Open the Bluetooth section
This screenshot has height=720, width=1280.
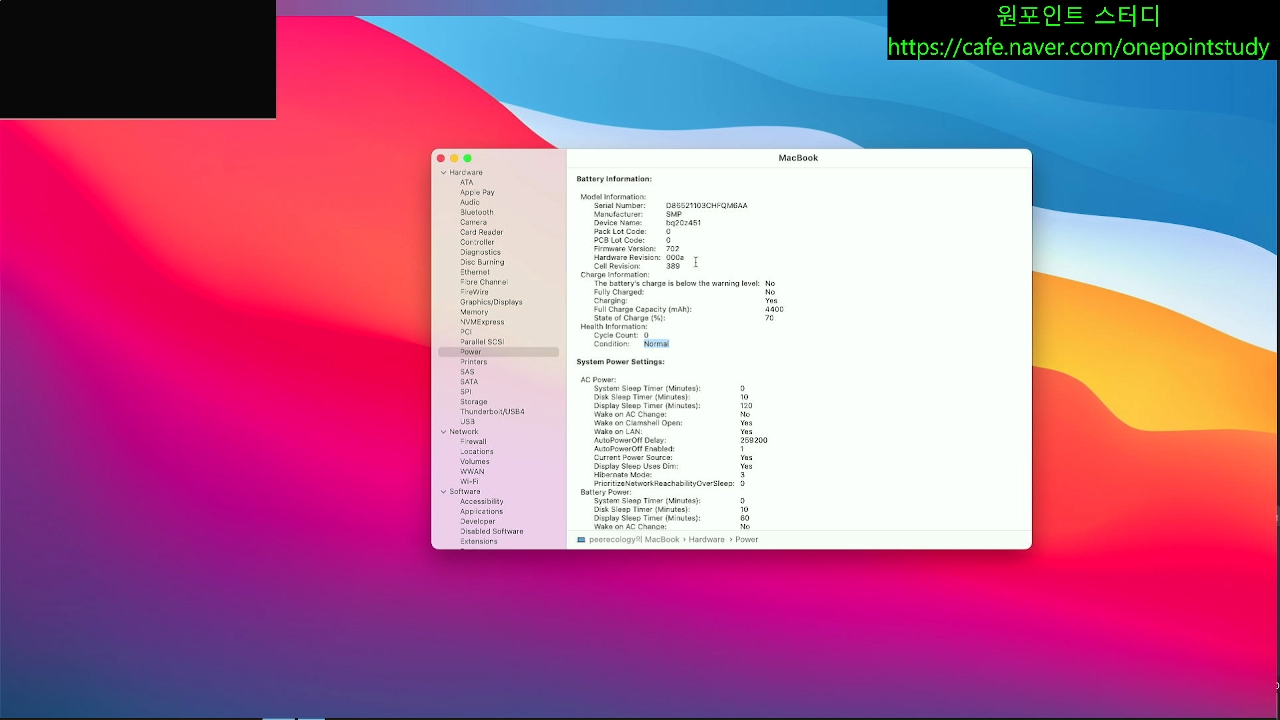477,212
